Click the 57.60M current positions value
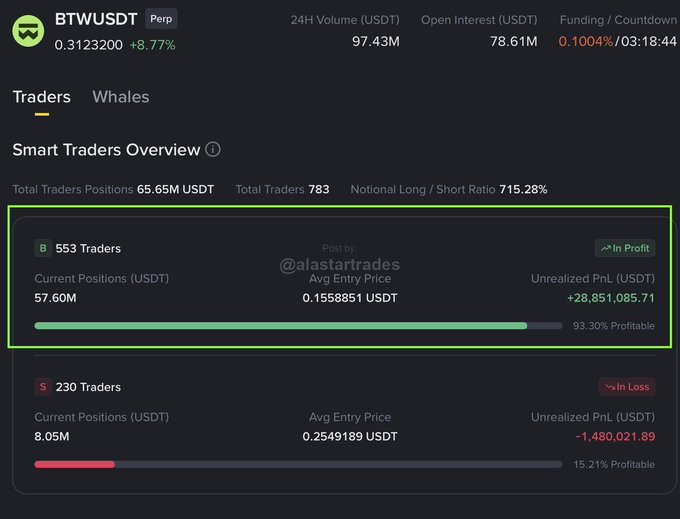The width and height of the screenshot is (680, 519). click(56, 298)
